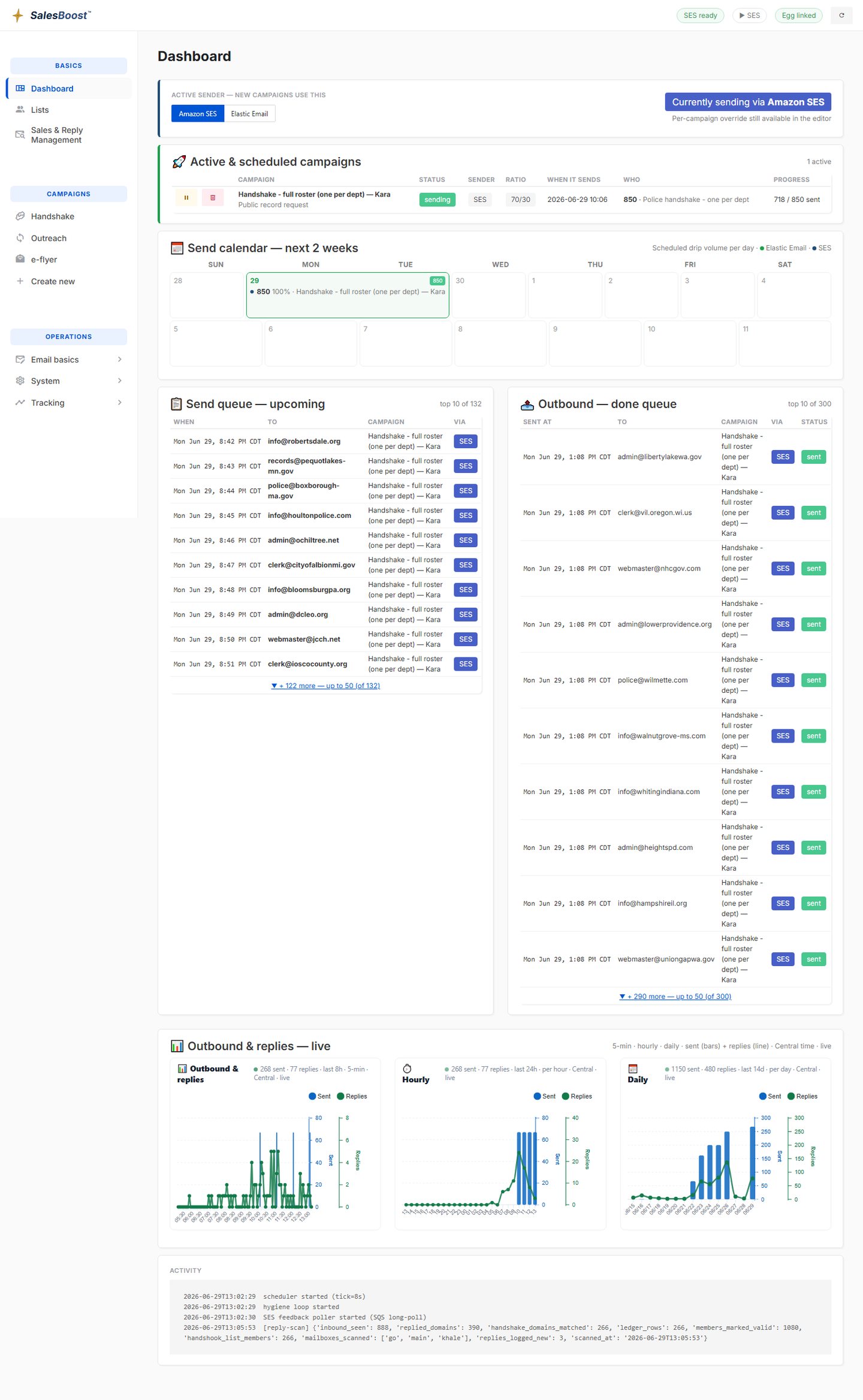Click the 70/30 ratio value
The height and width of the screenshot is (1400, 863).
coord(520,200)
